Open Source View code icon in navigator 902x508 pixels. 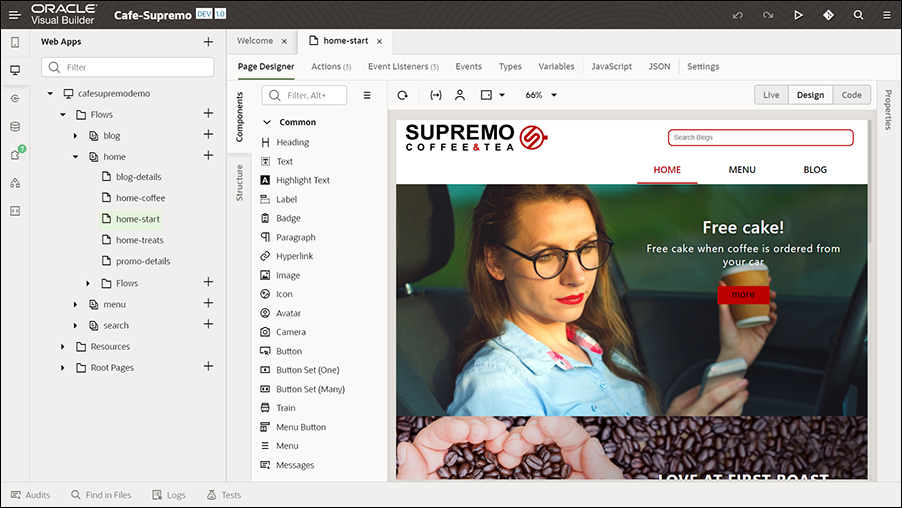[x=15, y=211]
